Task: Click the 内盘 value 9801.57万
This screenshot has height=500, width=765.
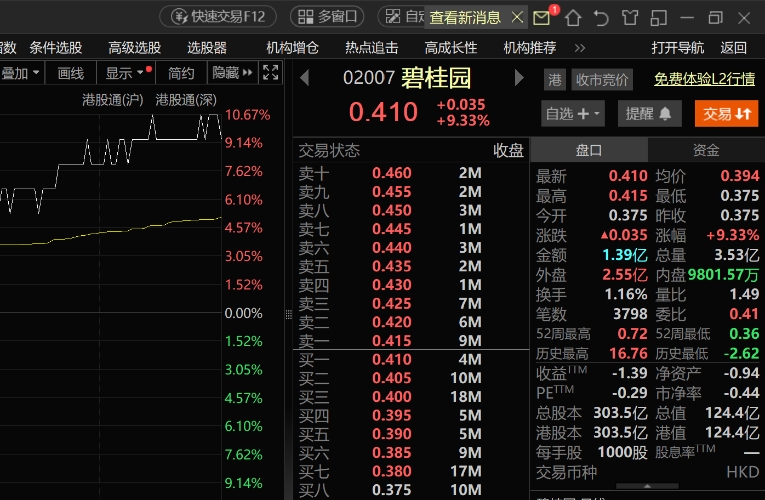Action: pos(724,275)
